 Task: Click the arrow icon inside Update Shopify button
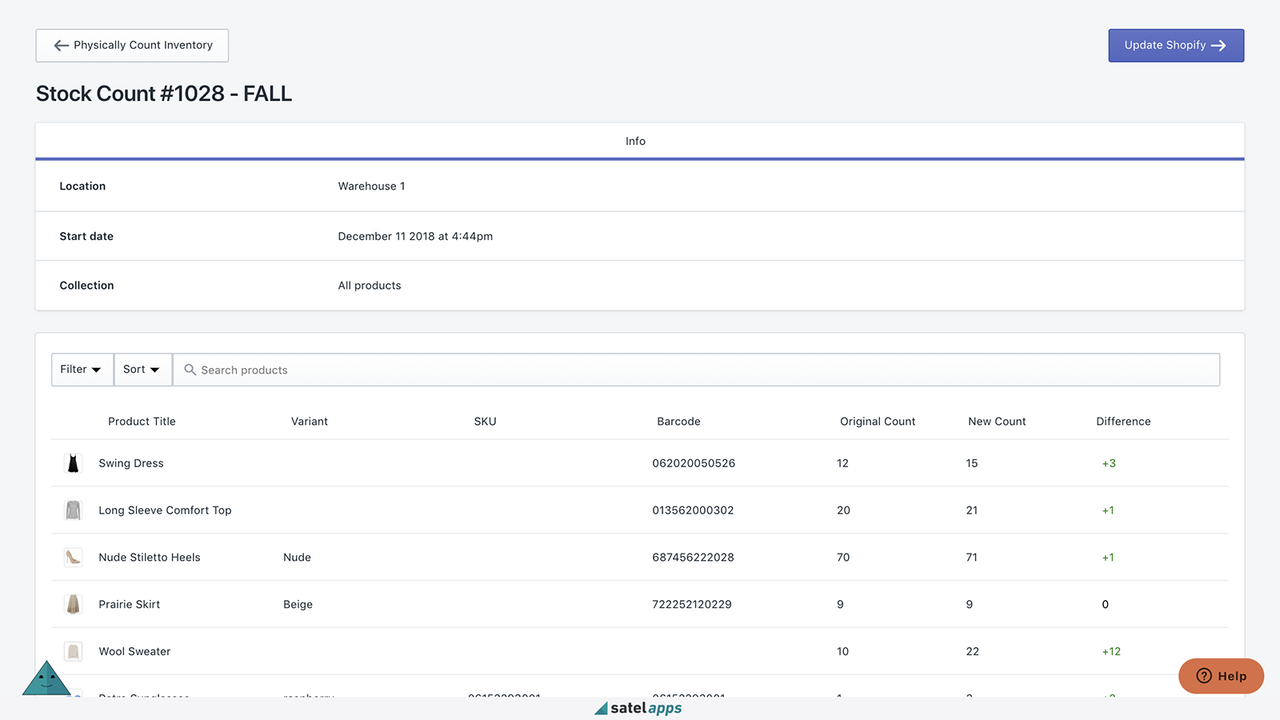point(1218,45)
